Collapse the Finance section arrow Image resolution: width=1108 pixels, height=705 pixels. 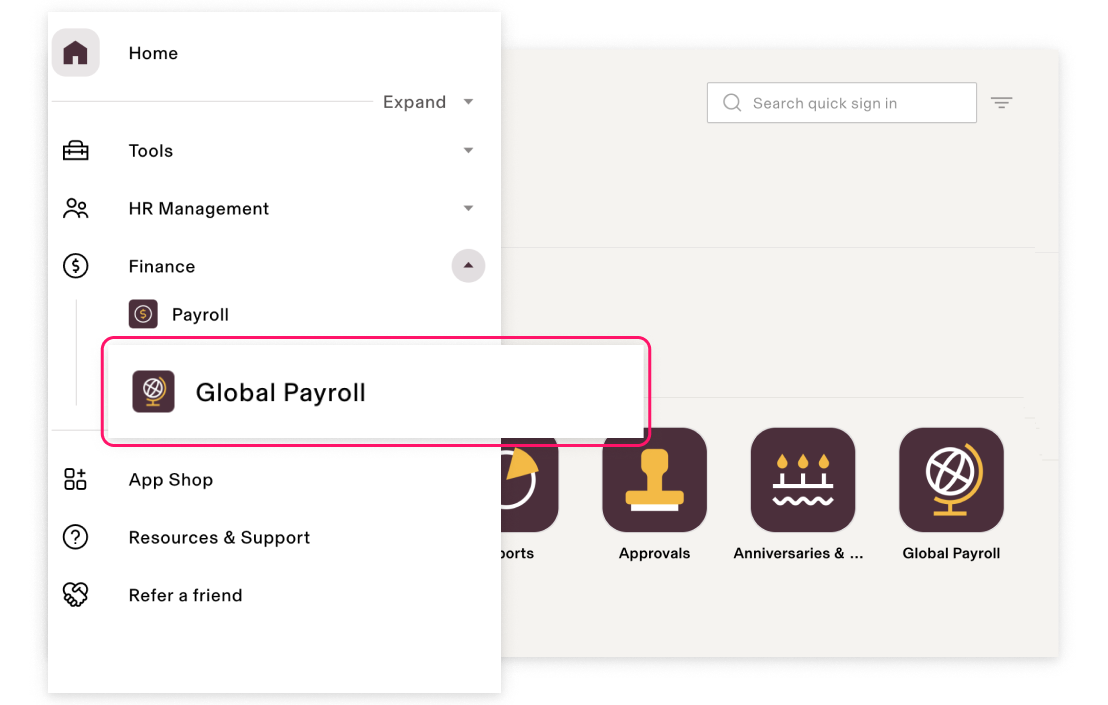pos(468,266)
